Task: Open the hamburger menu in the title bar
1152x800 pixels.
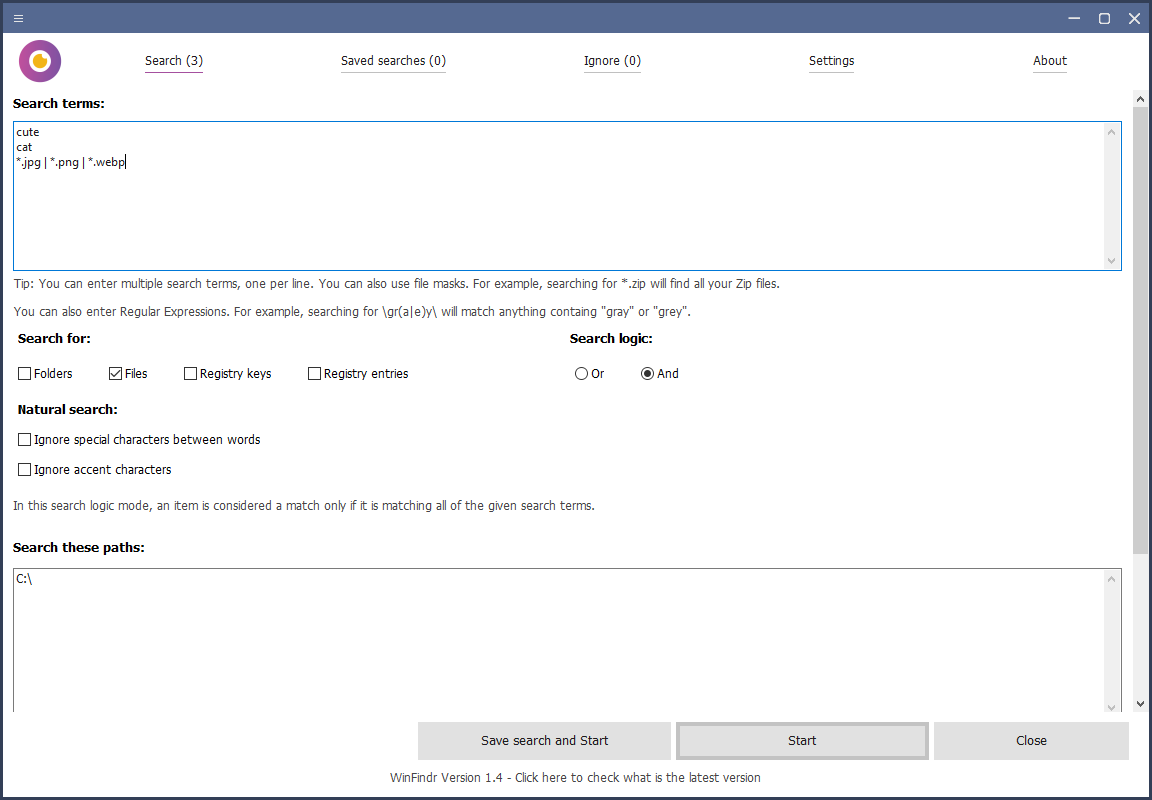Action: click(x=18, y=18)
